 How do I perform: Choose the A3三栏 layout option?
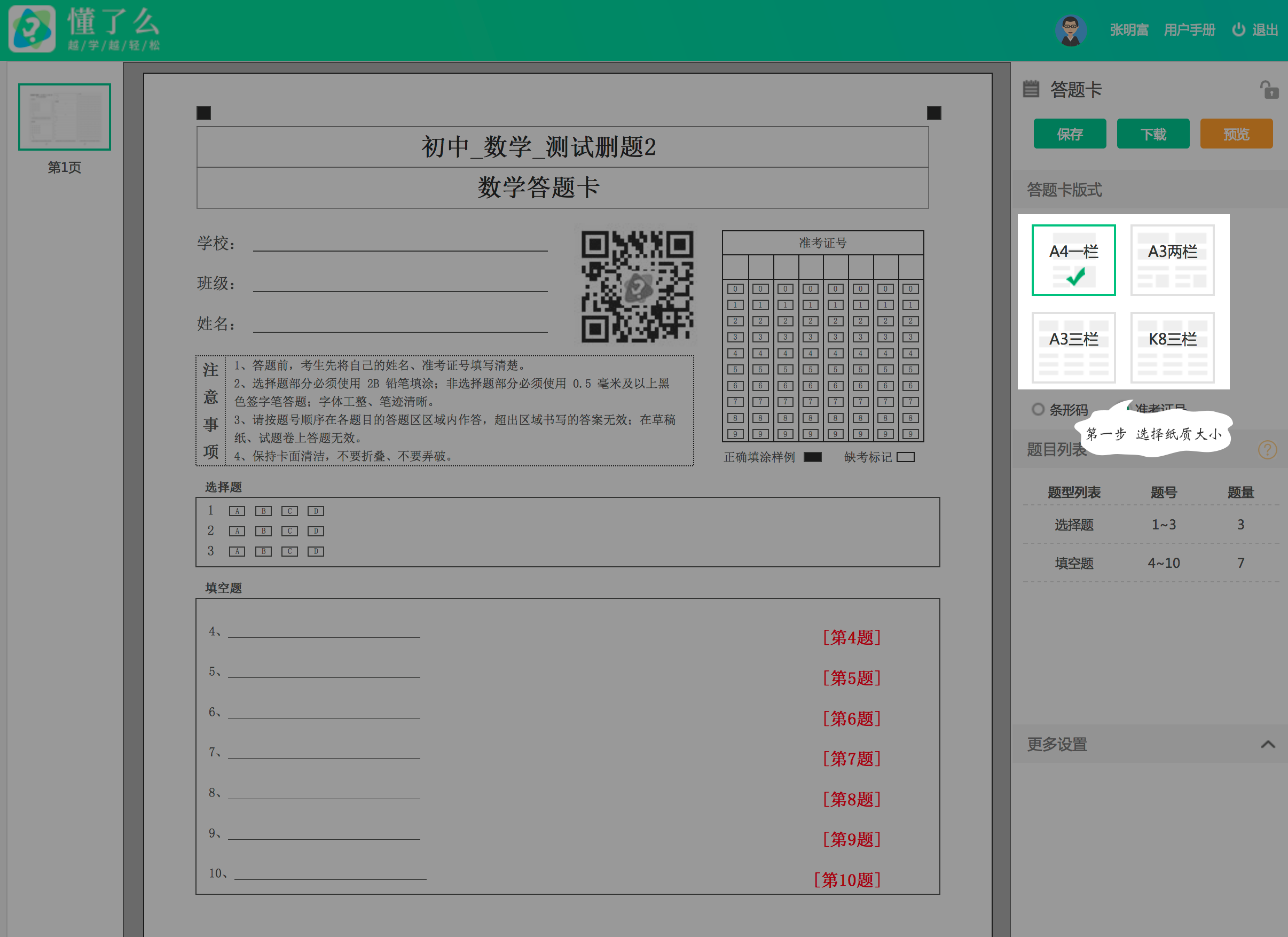tap(1073, 348)
